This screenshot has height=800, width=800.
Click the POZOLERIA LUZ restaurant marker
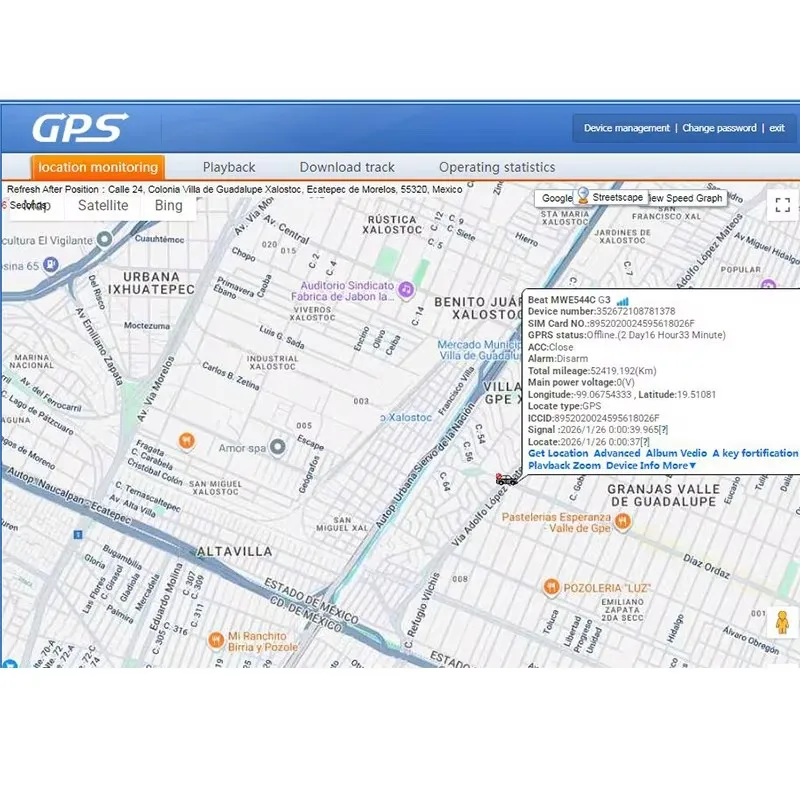pyautogui.click(x=551, y=587)
